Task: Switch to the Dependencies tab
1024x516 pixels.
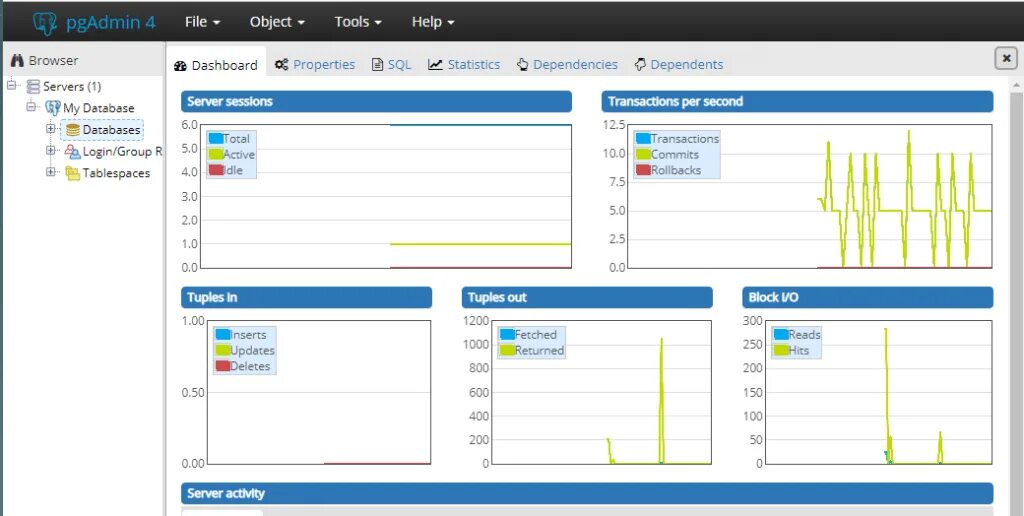Action: 567,65
